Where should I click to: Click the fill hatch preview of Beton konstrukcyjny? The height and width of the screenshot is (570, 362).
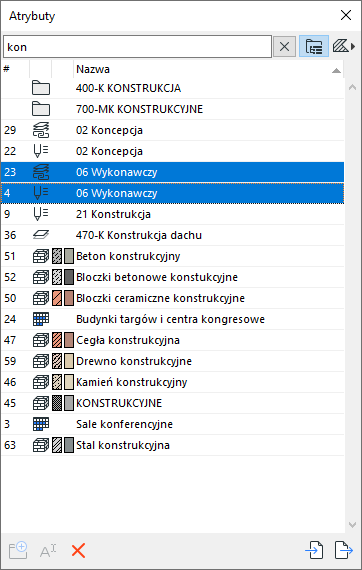coord(57,256)
